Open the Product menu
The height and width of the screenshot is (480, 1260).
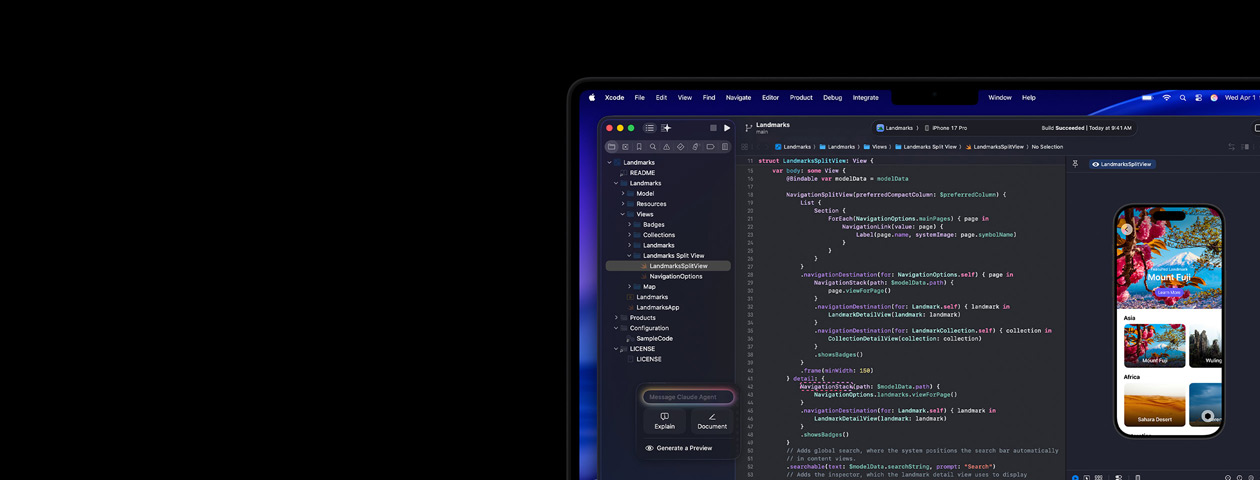(x=801, y=98)
